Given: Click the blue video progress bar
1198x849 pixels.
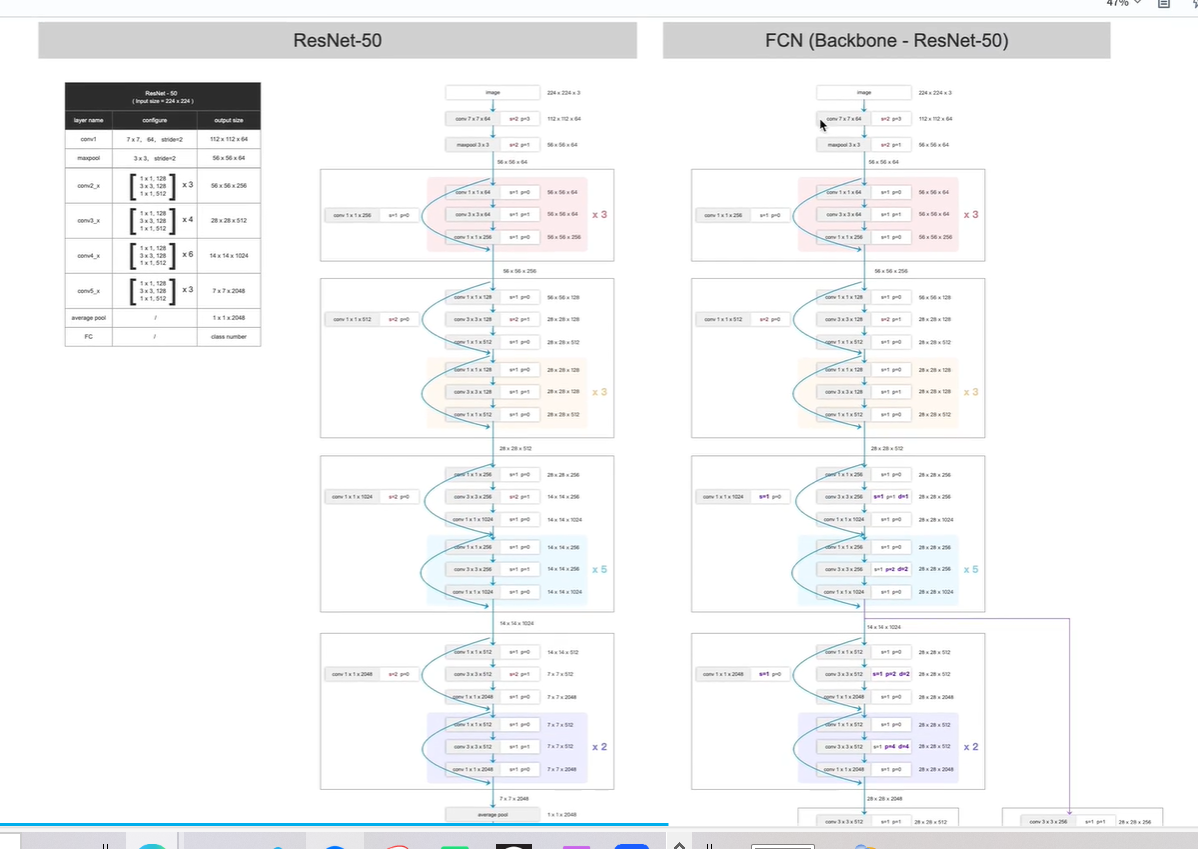Looking at the screenshot, I should coord(334,825).
